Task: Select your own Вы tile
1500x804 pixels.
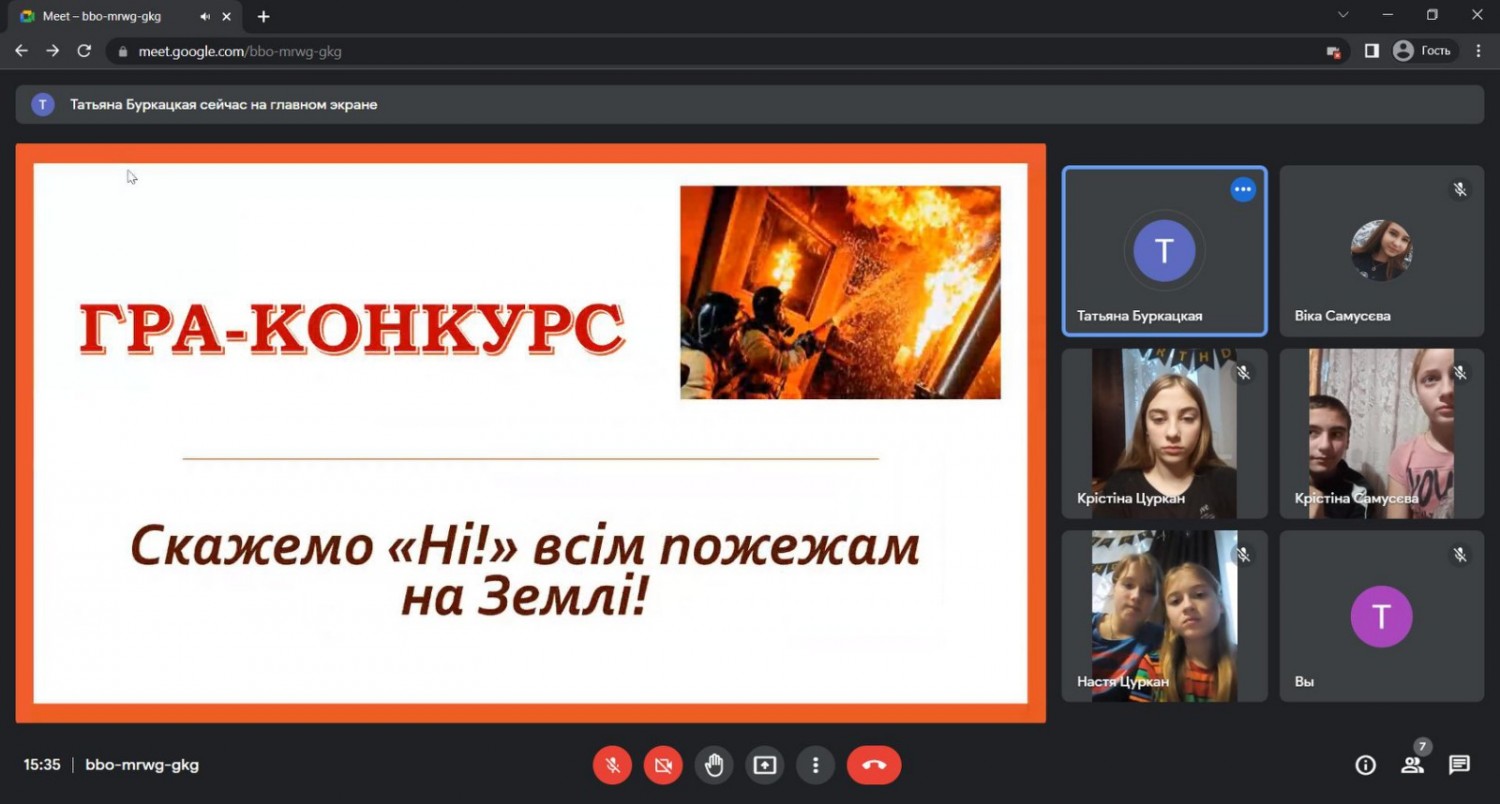Action: tap(1382, 616)
